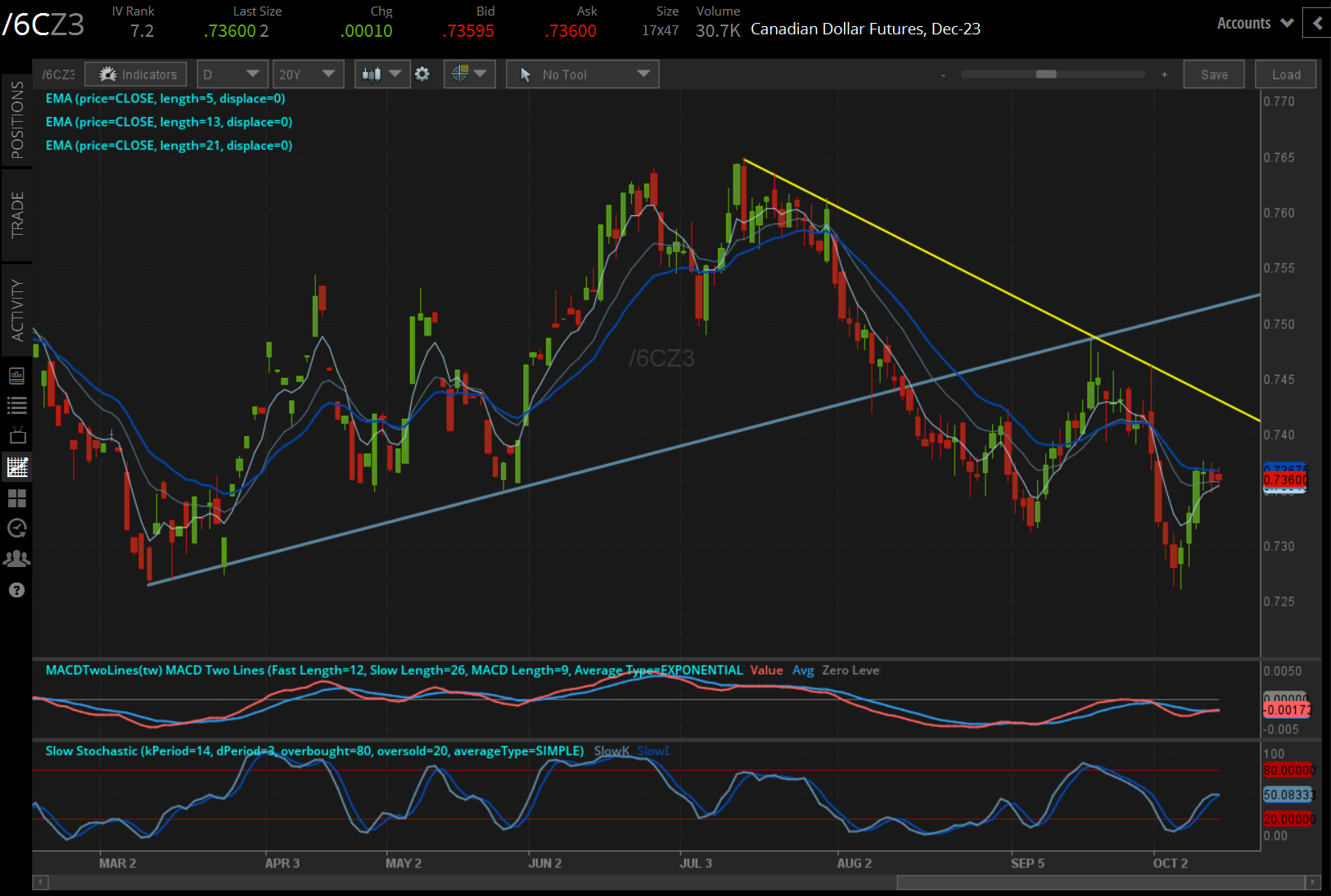Expand the 20Y range dropdown

click(x=308, y=74)
